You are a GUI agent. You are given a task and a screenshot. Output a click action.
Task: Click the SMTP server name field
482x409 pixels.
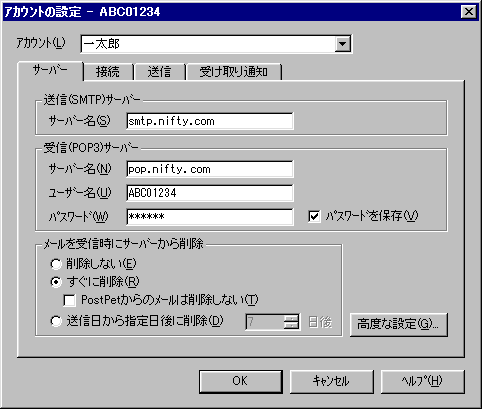pos(210,121)
